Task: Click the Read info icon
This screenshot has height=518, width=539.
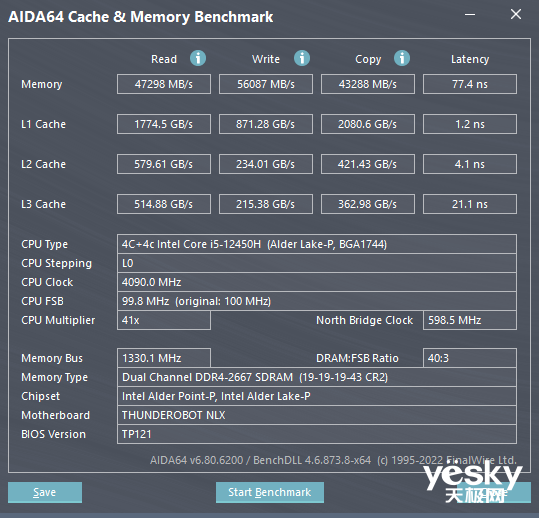Action: coord(198,58)
